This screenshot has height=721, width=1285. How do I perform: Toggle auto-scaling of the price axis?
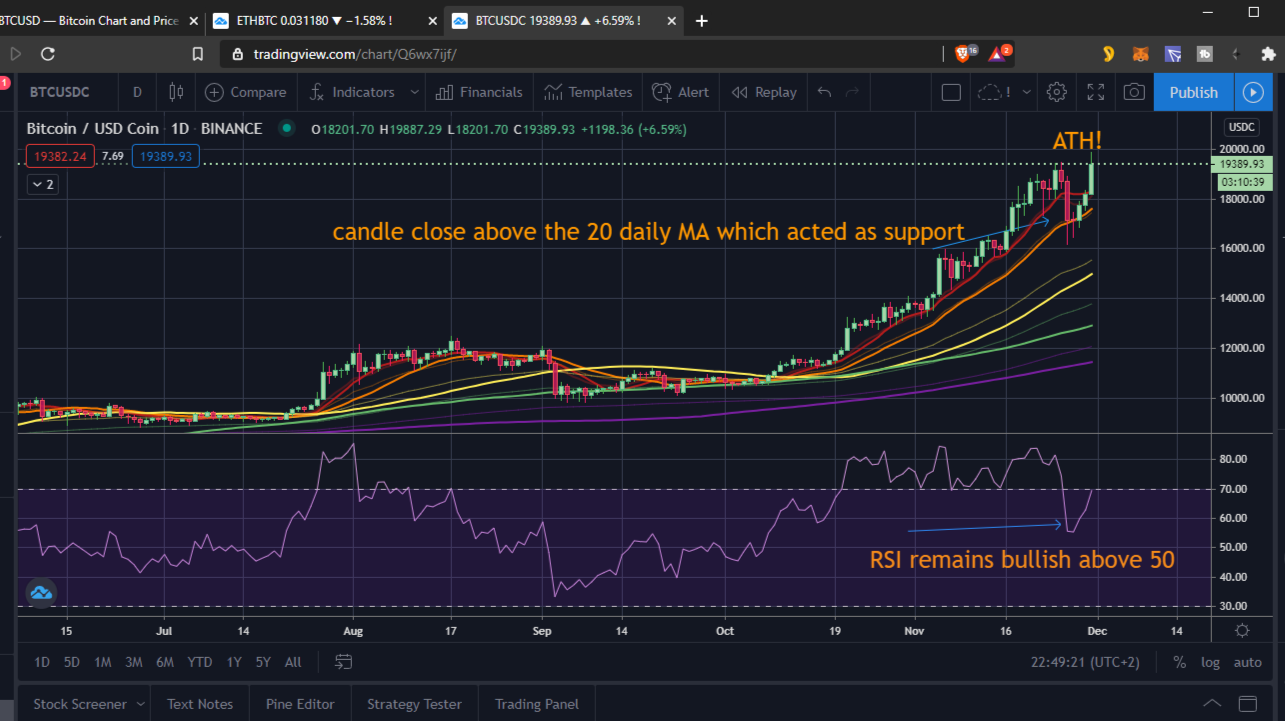(1247, 661)
